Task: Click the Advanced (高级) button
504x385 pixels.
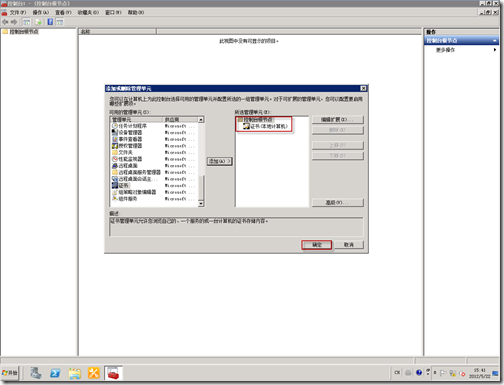Action: (x=338, y=202)
